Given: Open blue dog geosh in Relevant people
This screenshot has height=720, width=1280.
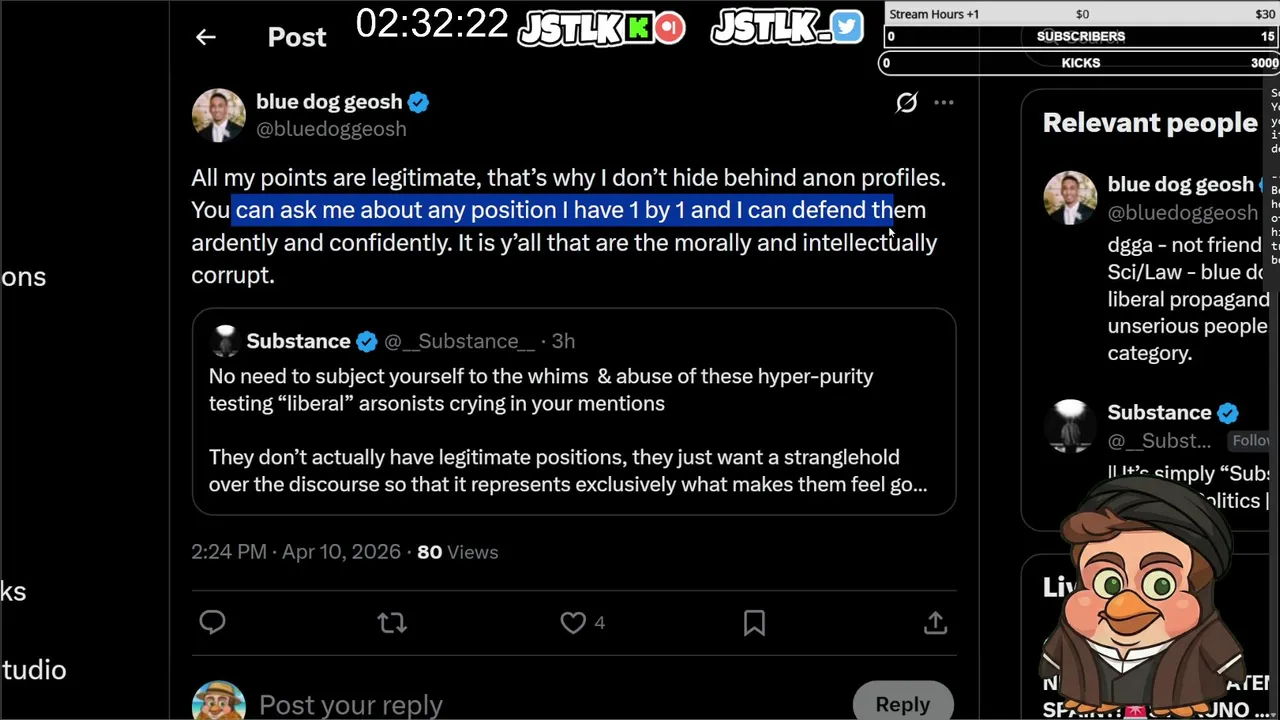Looking at the screenshot, I should pyautogui.click(x=1180, y=185).
